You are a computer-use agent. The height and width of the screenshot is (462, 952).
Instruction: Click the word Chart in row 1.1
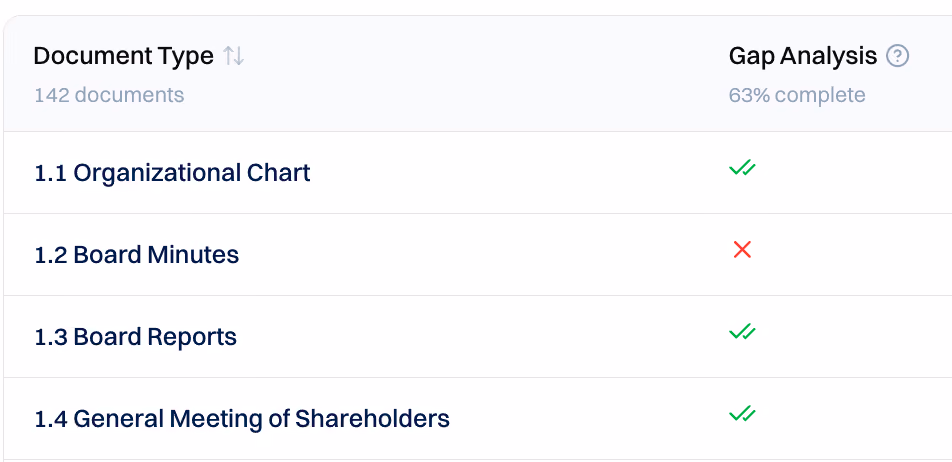279,173
